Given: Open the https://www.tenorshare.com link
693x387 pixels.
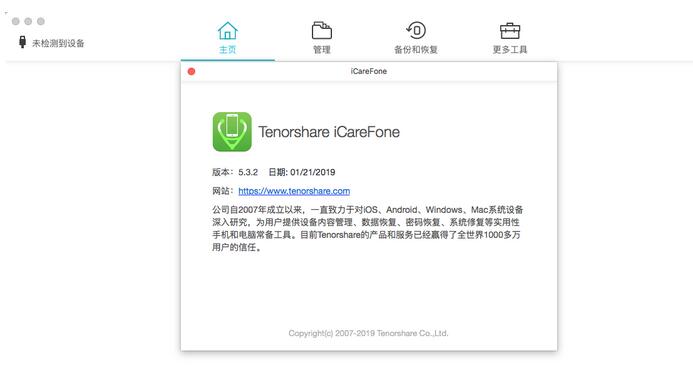Looking at the screenshot, I should (294, 191).
